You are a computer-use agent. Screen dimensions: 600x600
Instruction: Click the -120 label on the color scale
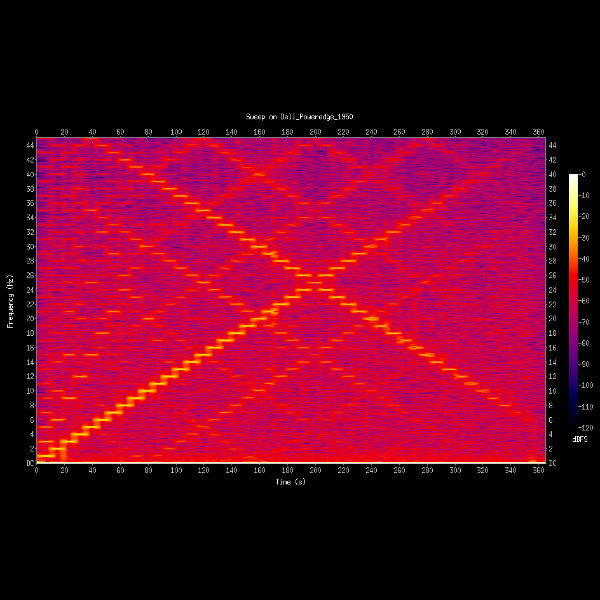(x=588, y=427)
